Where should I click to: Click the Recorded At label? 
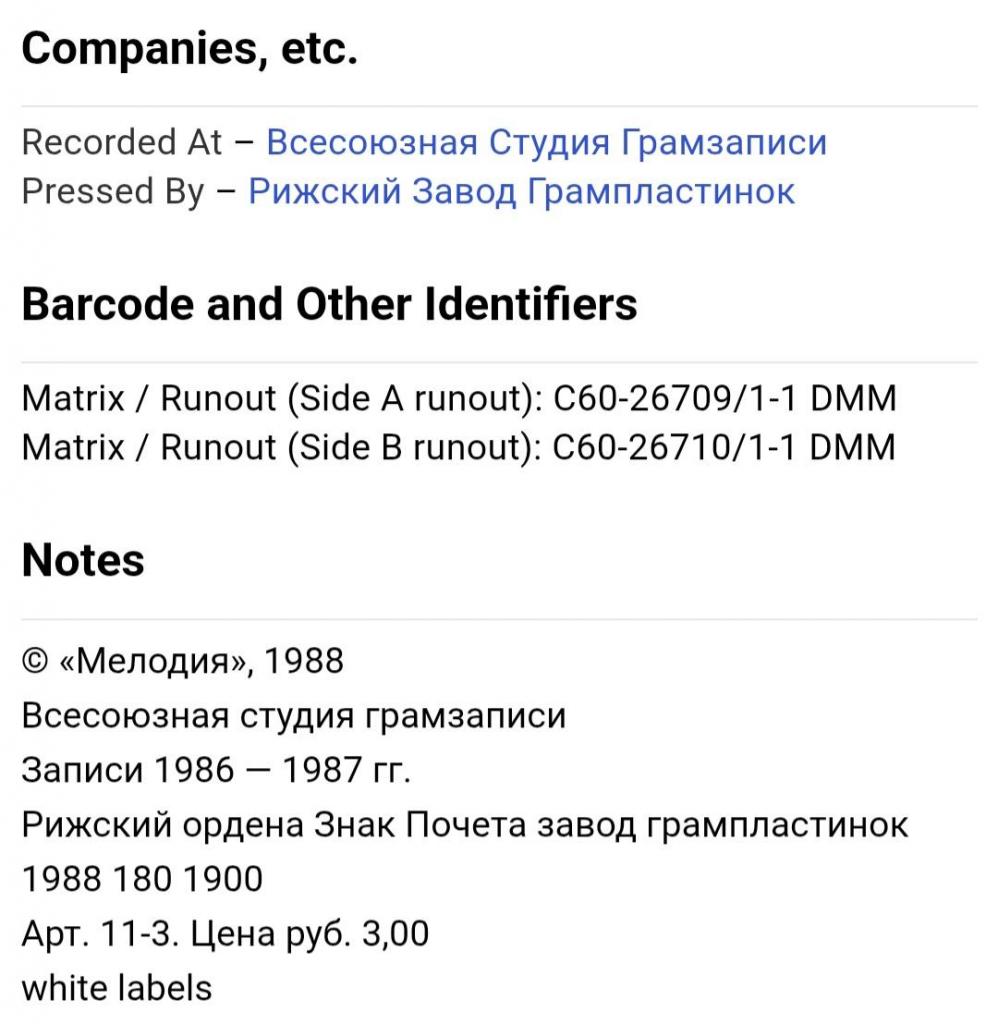121,142
